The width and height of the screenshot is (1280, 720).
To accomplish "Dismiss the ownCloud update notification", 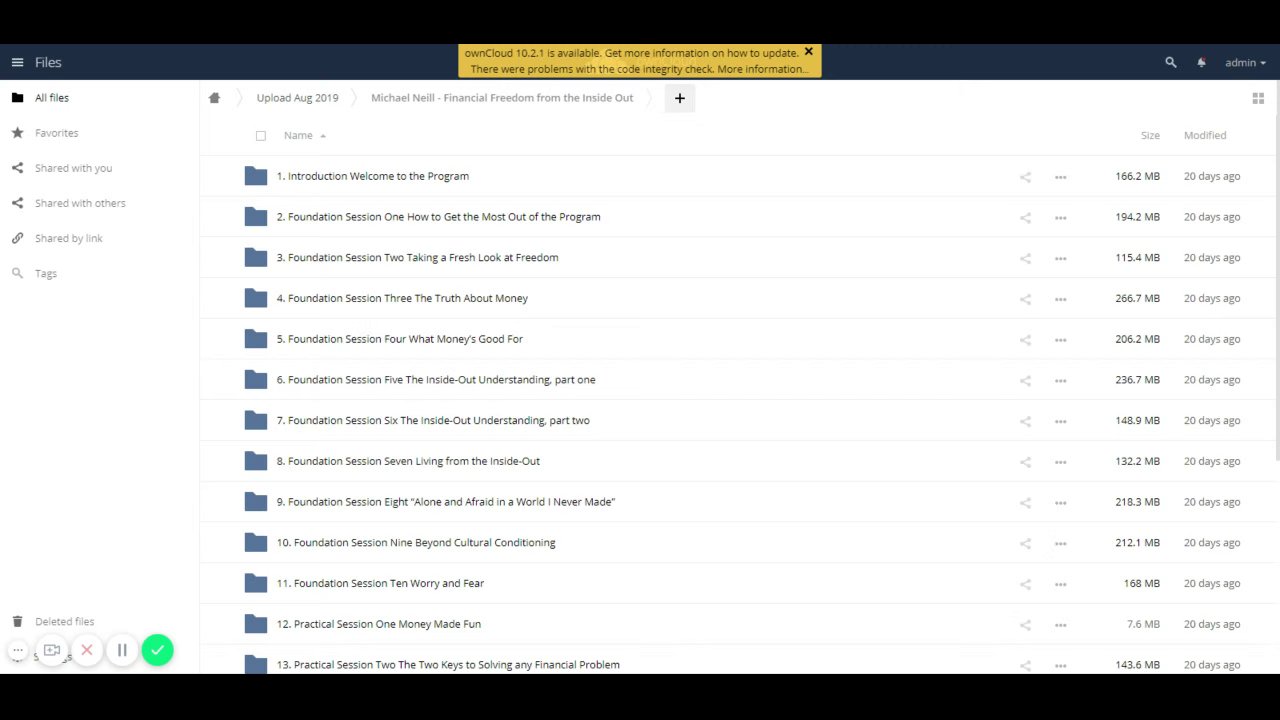I will click(x=809, y=52).
